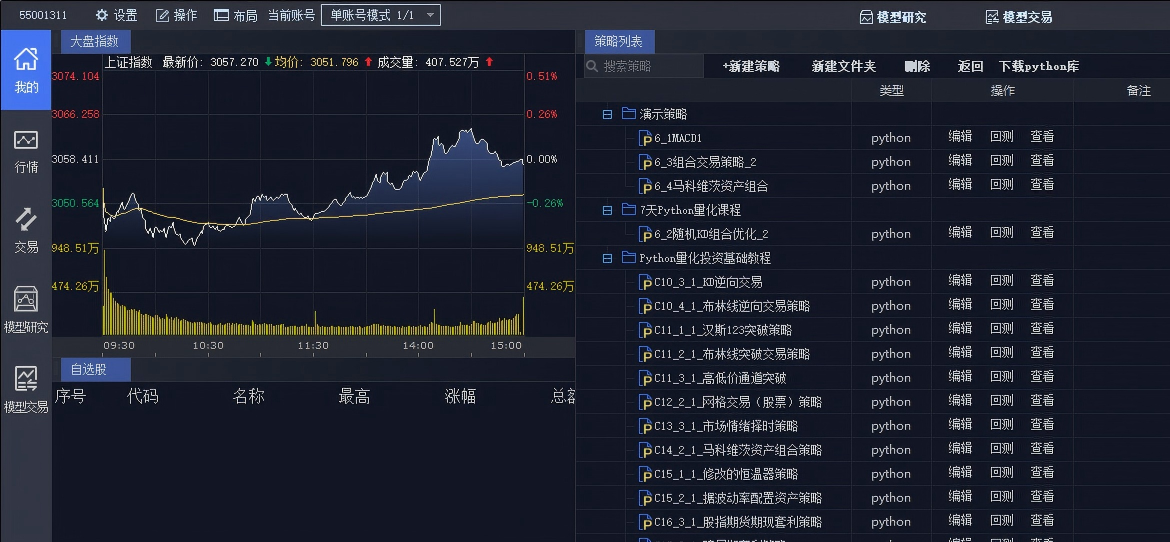The height and width of the screenshot is (542, 1170).
Task: Click 下载python库 button
Action: pyautogui.click(x=1038, y=66)
